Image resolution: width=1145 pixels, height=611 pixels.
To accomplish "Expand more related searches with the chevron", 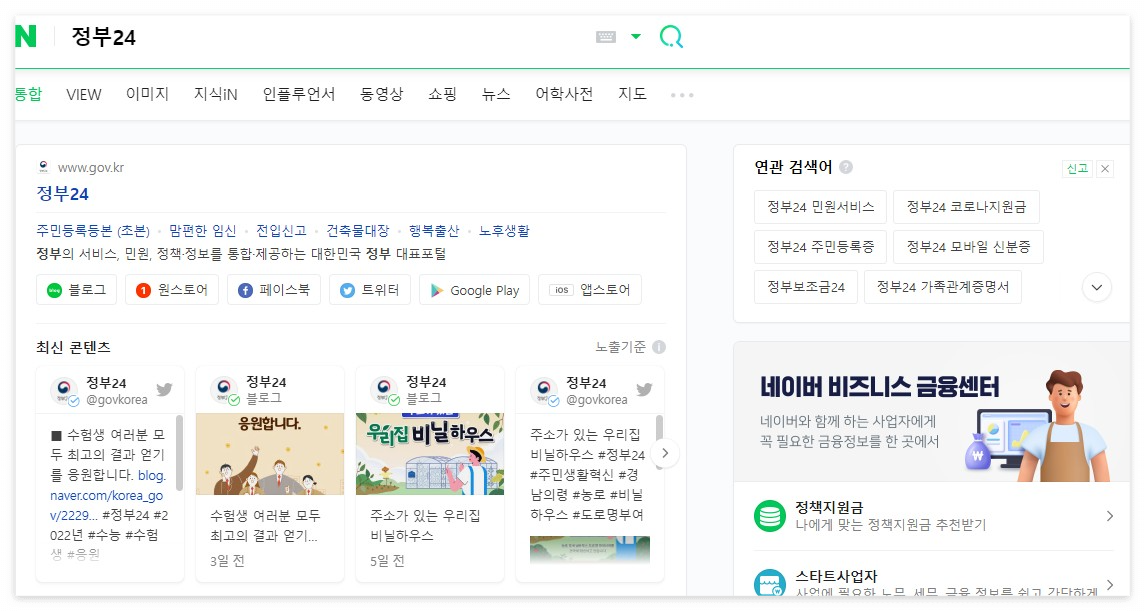I will (1096, 287).
